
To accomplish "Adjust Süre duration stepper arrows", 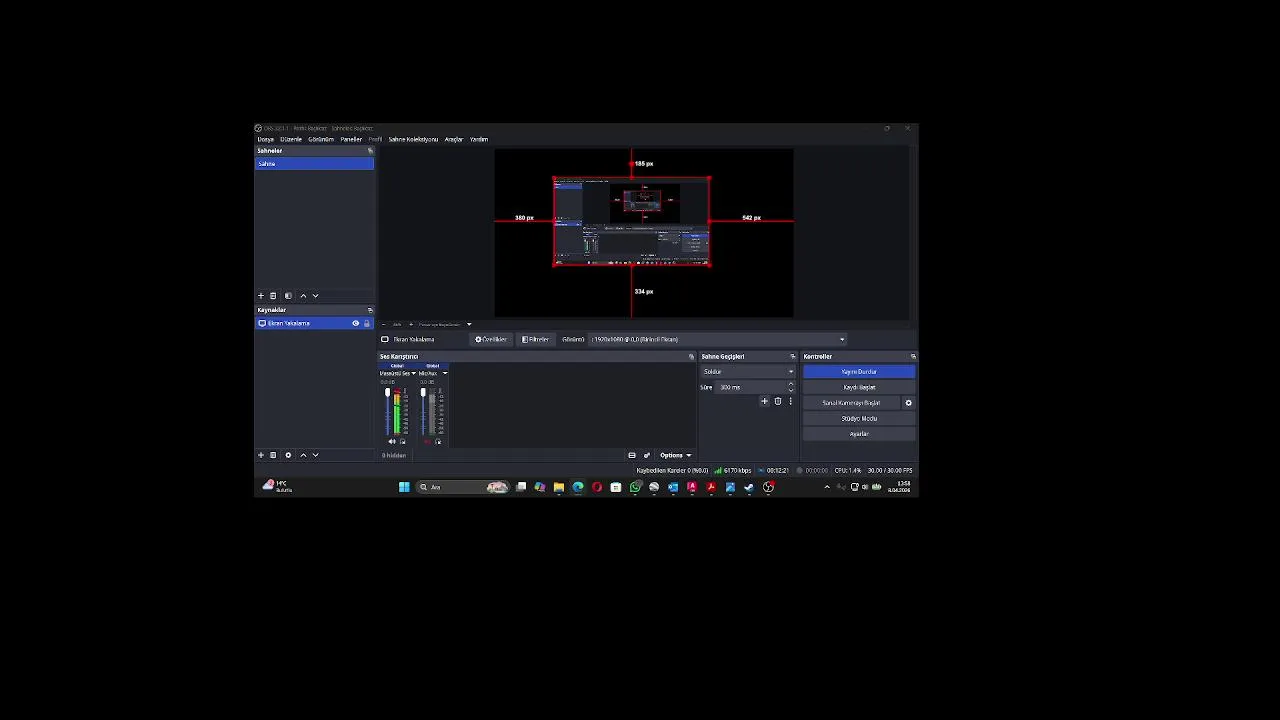I will [791, 387].
